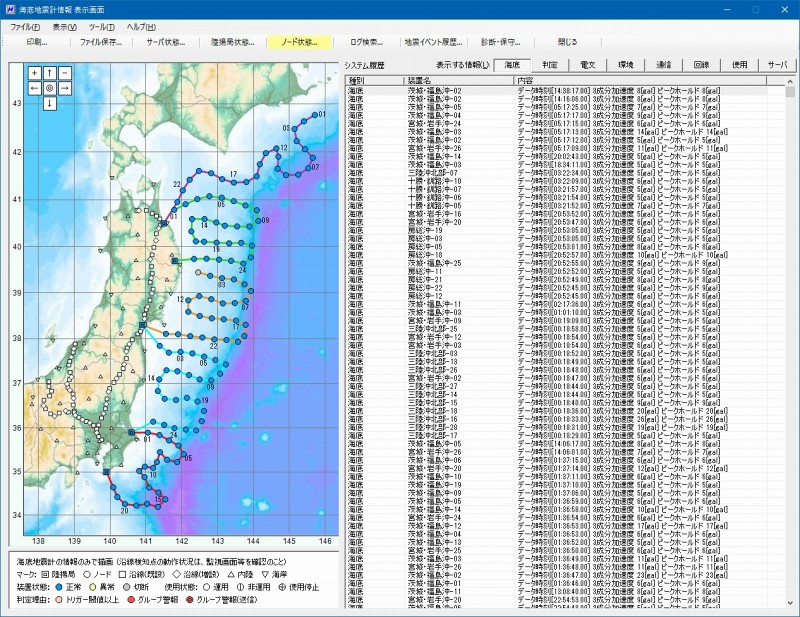Reset map view with center target button

pyautogui.click(x=49, y=88)
